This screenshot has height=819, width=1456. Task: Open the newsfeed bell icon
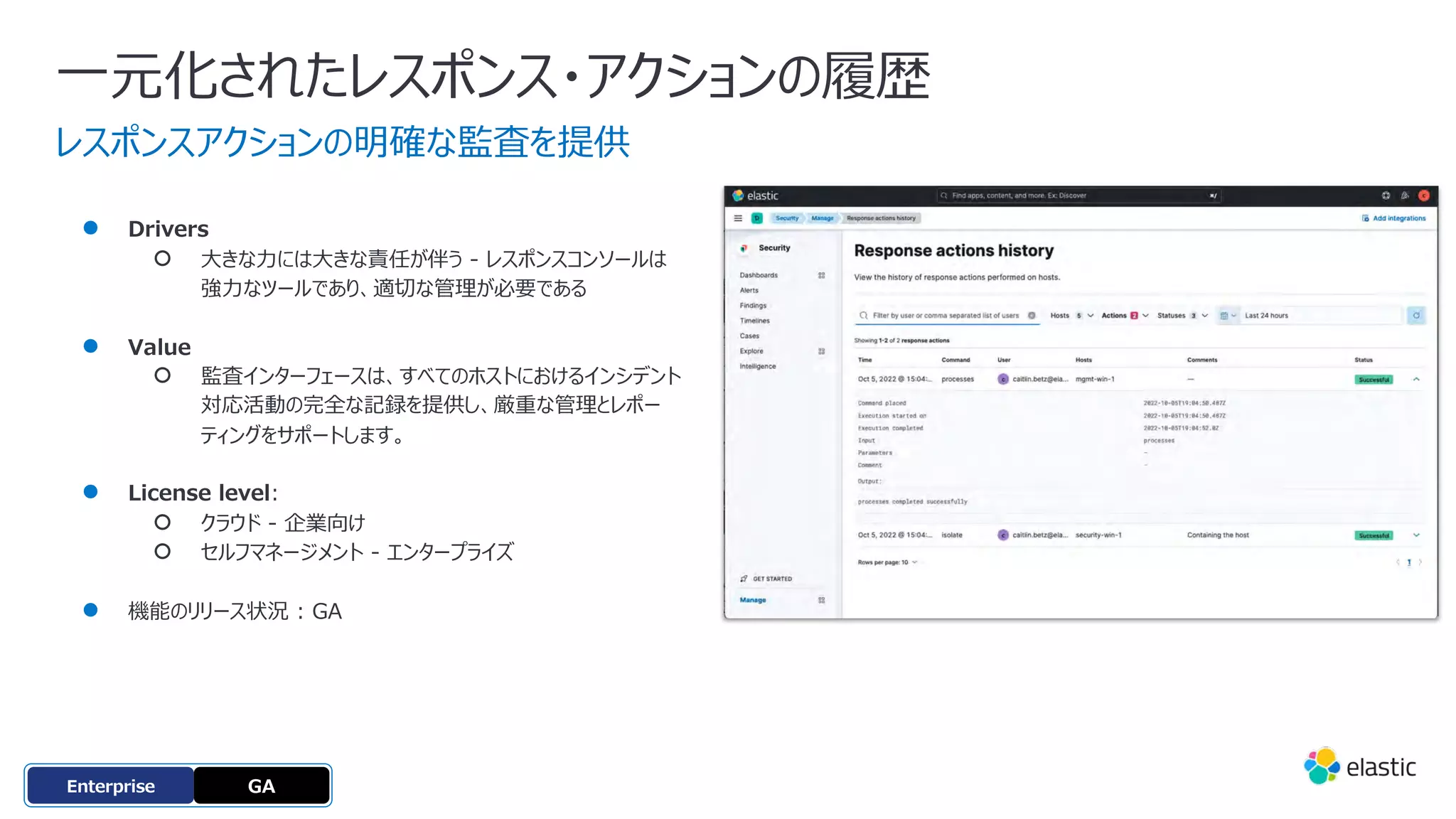1405,196
